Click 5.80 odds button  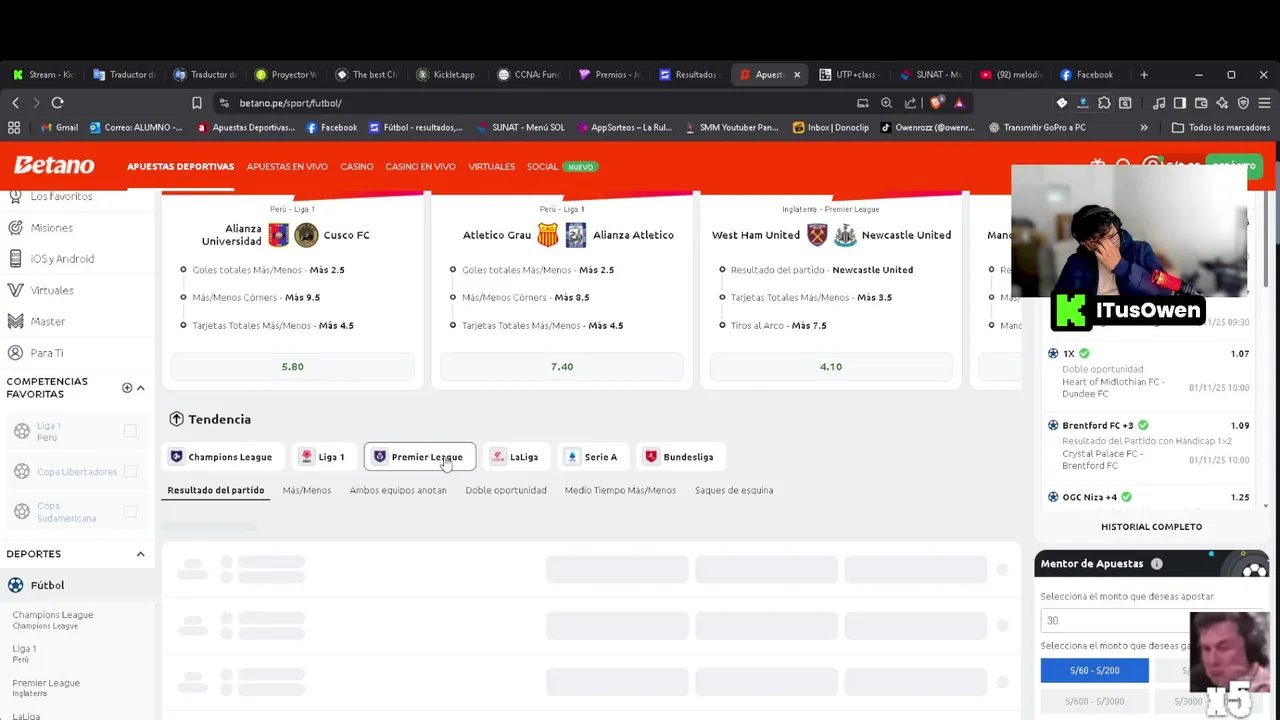tap(292, 367)
